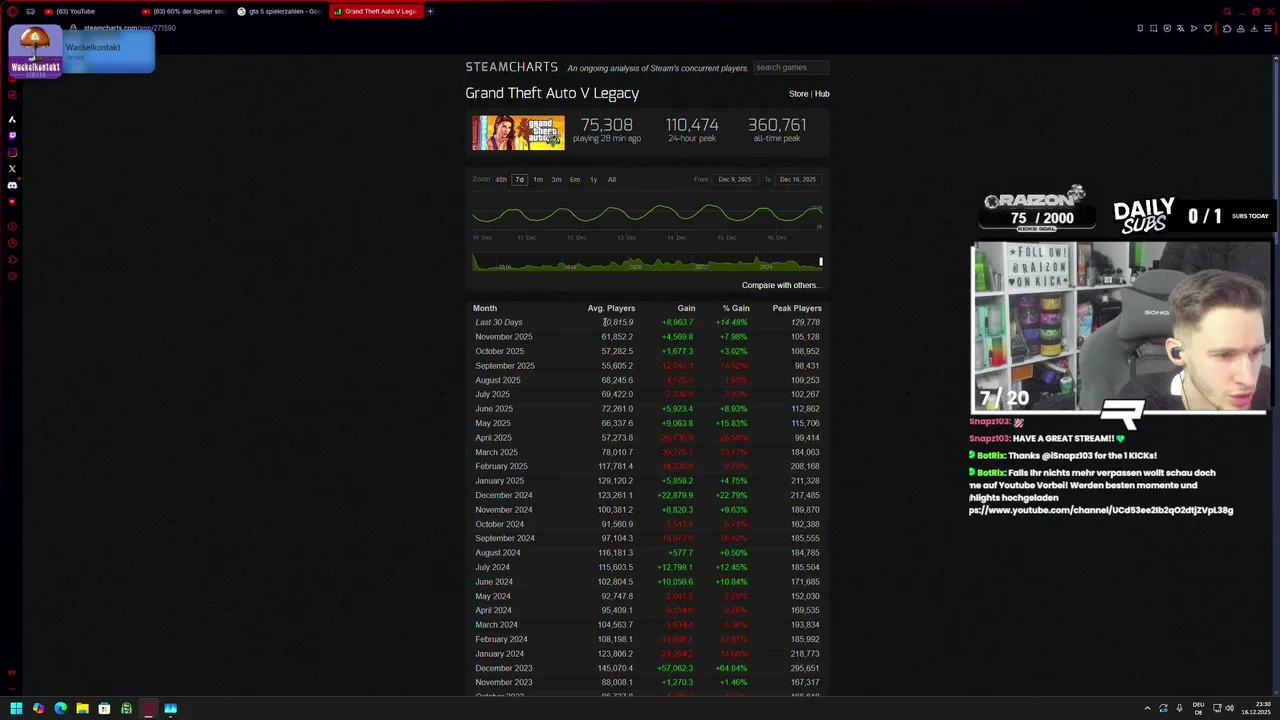Click the 'Last 30 Days' row label

pyautogui.click(x=499, y=322)
